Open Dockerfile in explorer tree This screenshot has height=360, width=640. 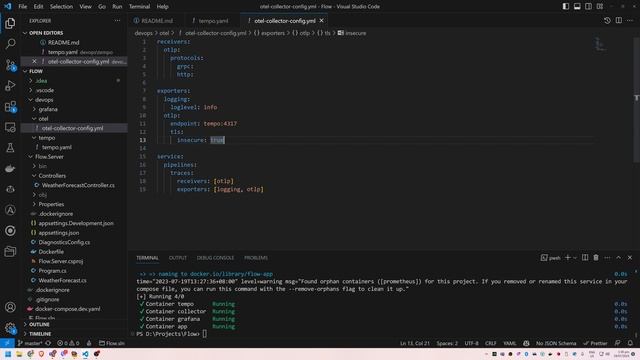coord(51,252)
